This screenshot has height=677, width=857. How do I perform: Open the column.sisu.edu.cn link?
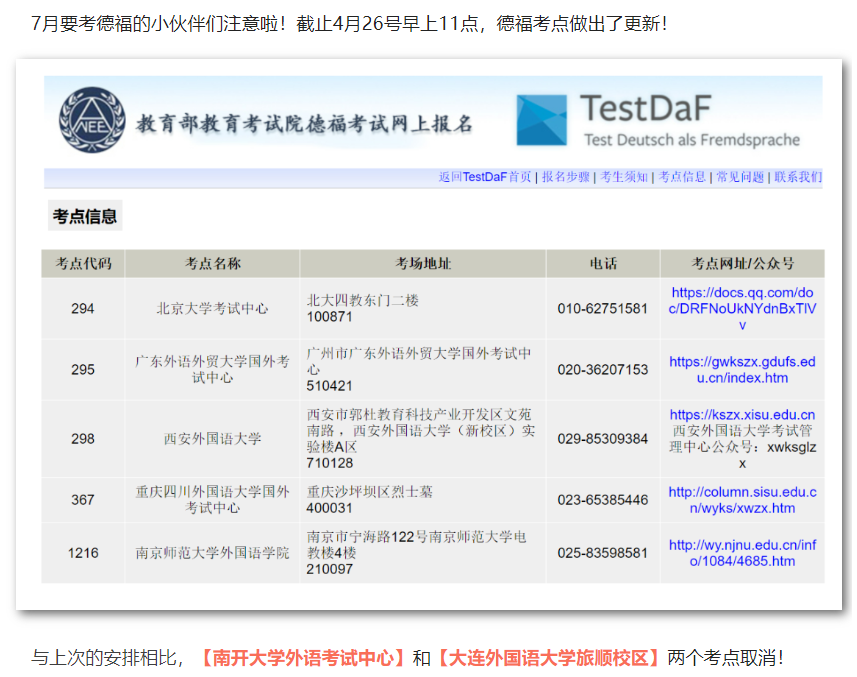tap(742, 500)
